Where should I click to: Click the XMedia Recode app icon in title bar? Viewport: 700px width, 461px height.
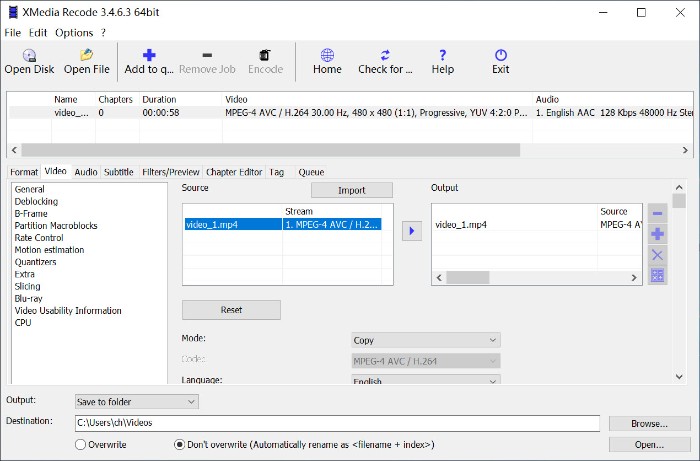13,12
